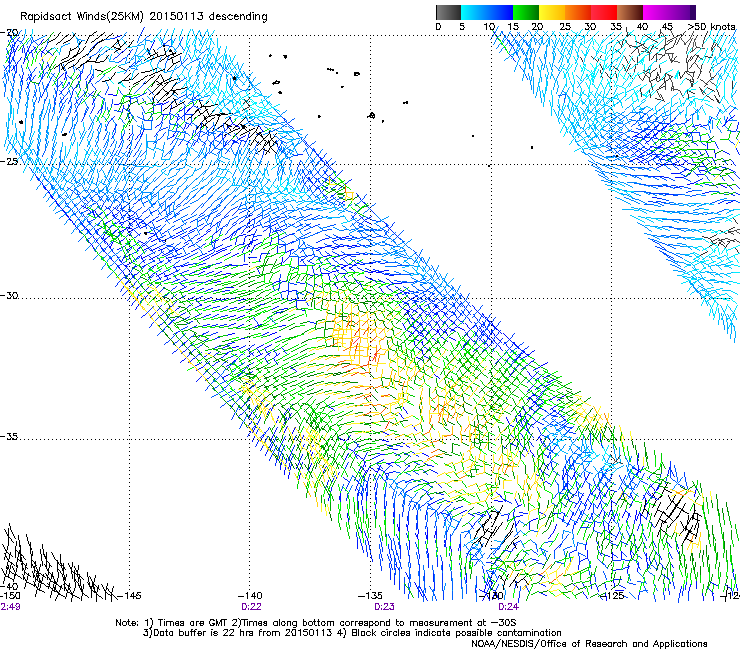Click the '-150' longitude label
The image size is (740, 650).
coord(10,596)
